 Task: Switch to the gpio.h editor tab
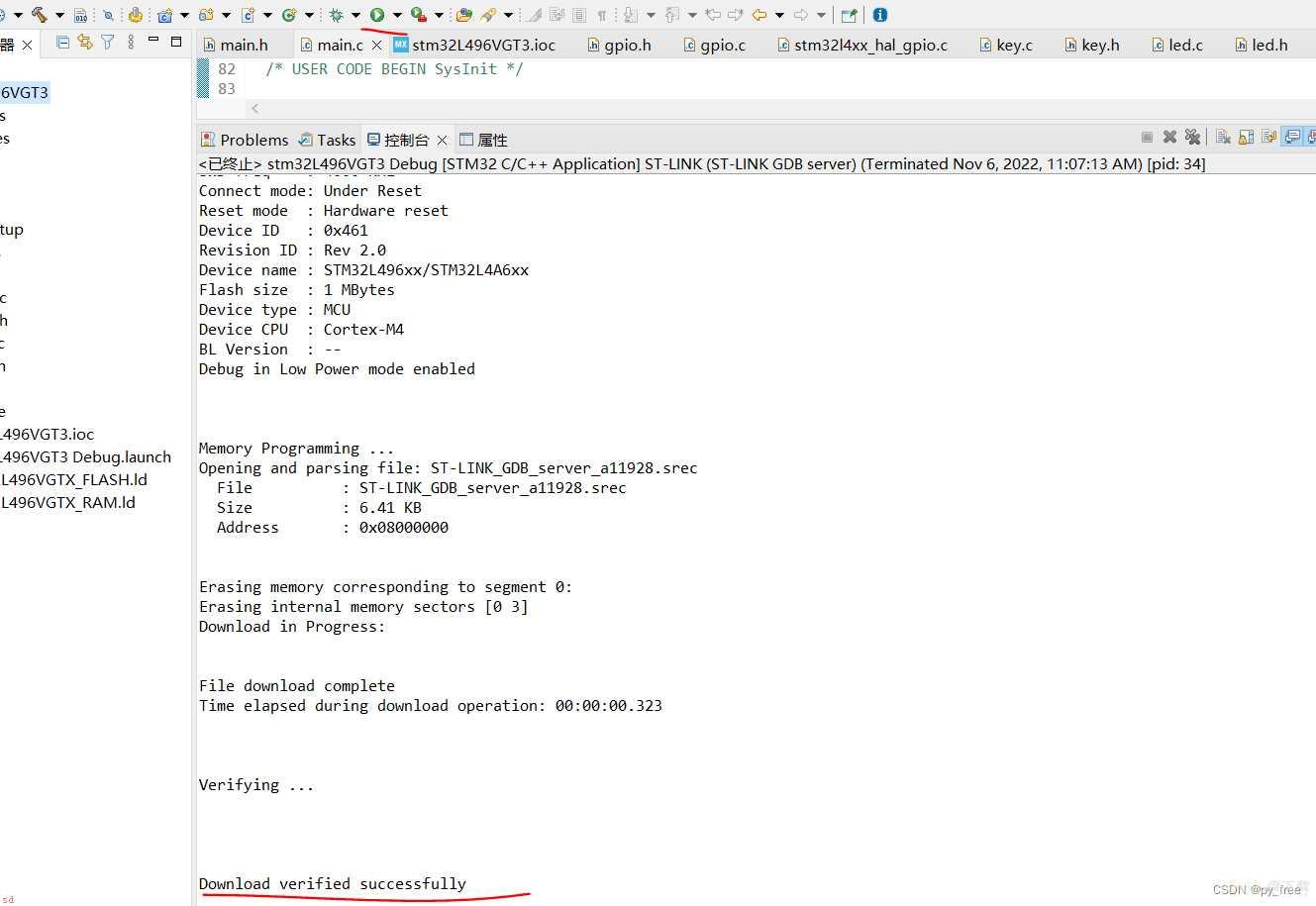[620, 45]
